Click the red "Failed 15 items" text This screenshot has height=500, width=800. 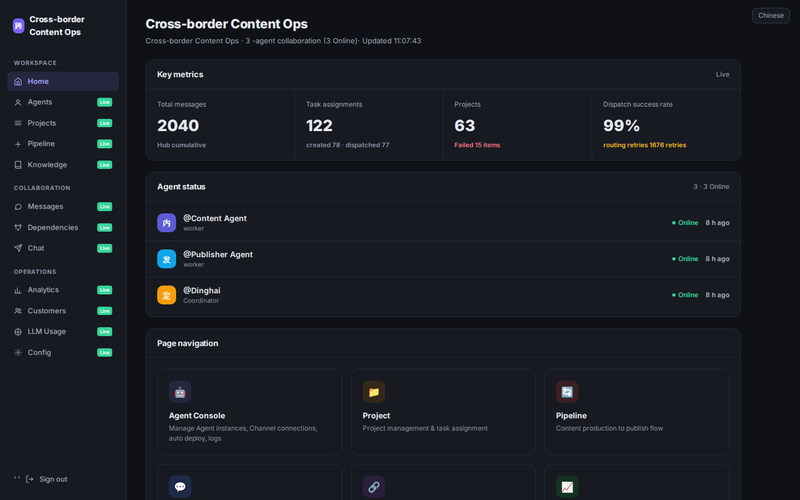[x=477, y=145]
